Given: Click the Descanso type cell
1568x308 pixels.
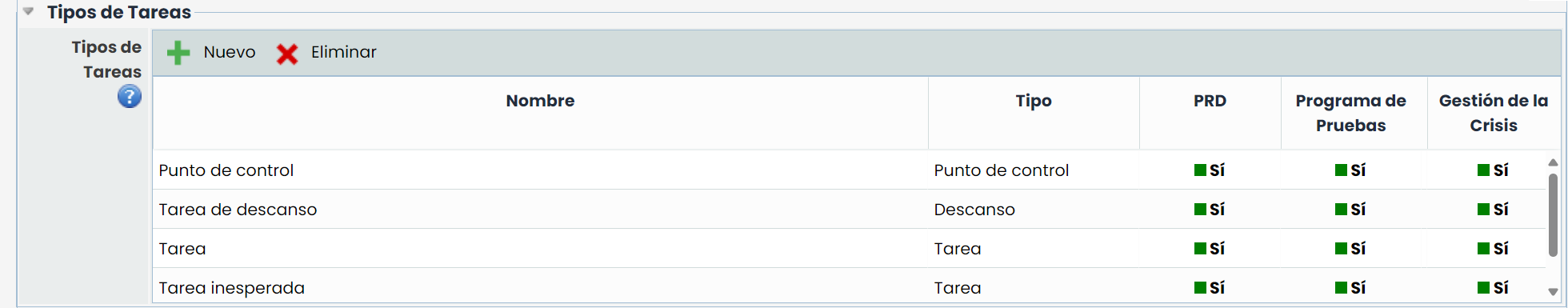Looking at the screenshot, I should point(974,210).
